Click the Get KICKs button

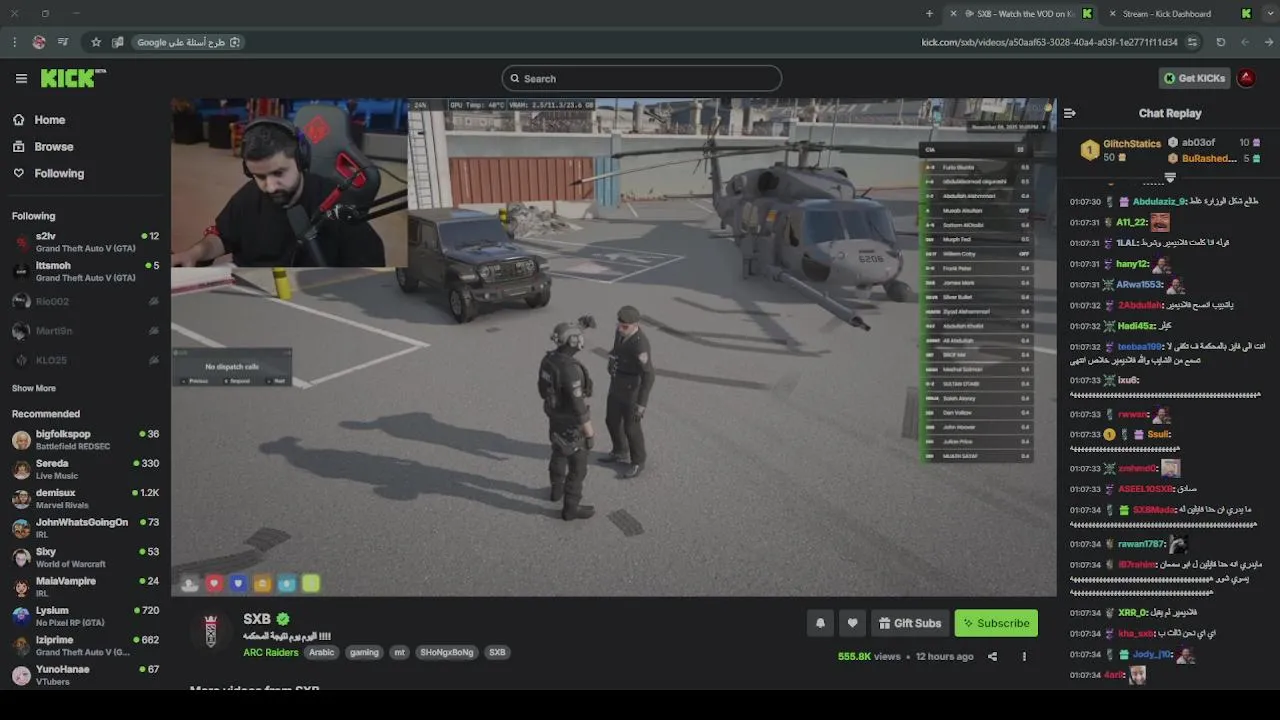[x=1195, y=78]
